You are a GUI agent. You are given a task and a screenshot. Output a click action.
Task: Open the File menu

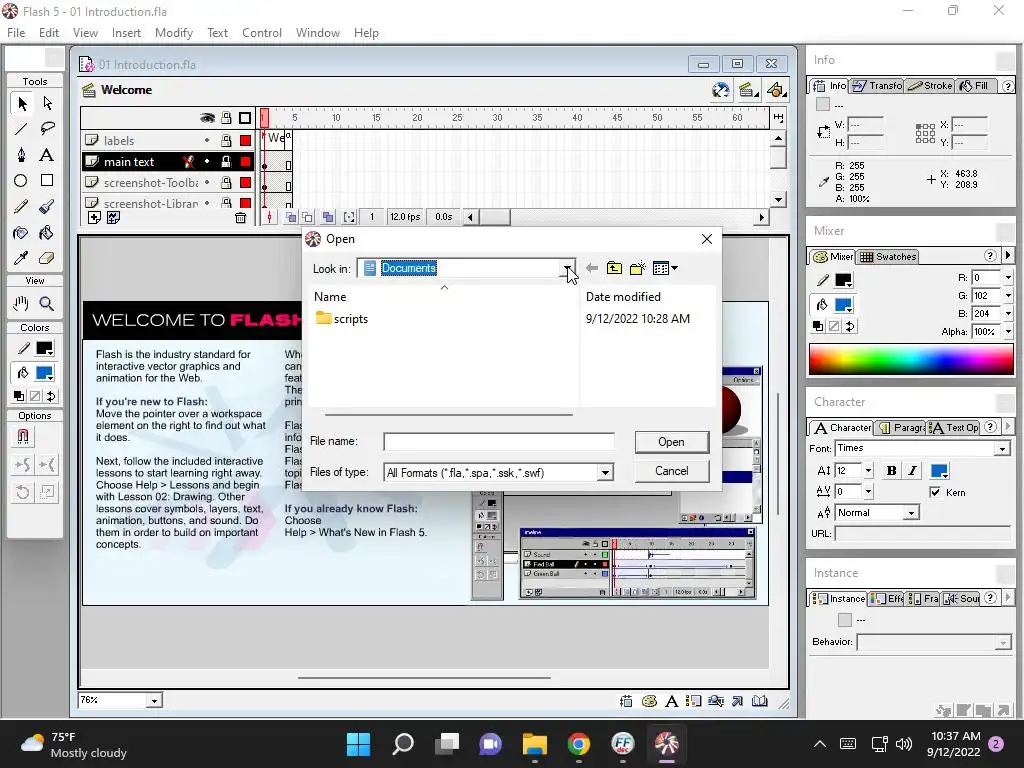16,33
